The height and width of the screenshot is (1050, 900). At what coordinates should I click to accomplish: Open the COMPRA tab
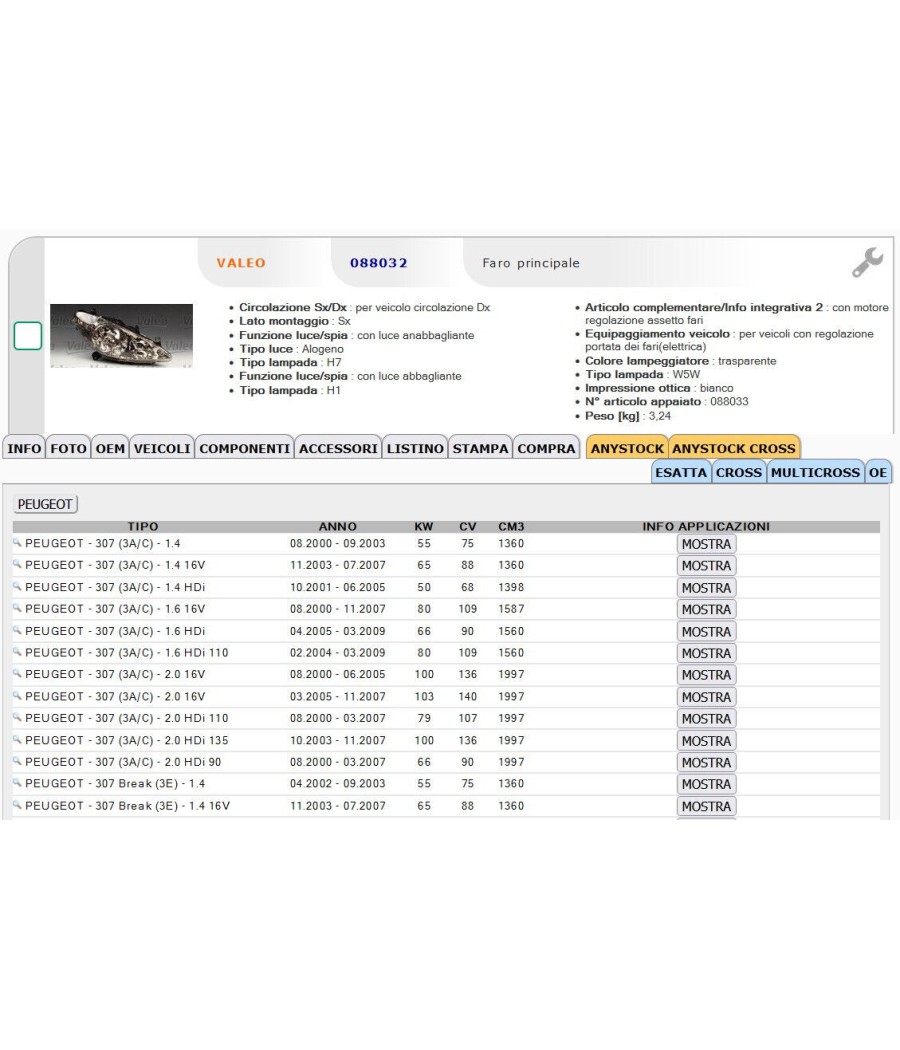(x=546, y=448)
